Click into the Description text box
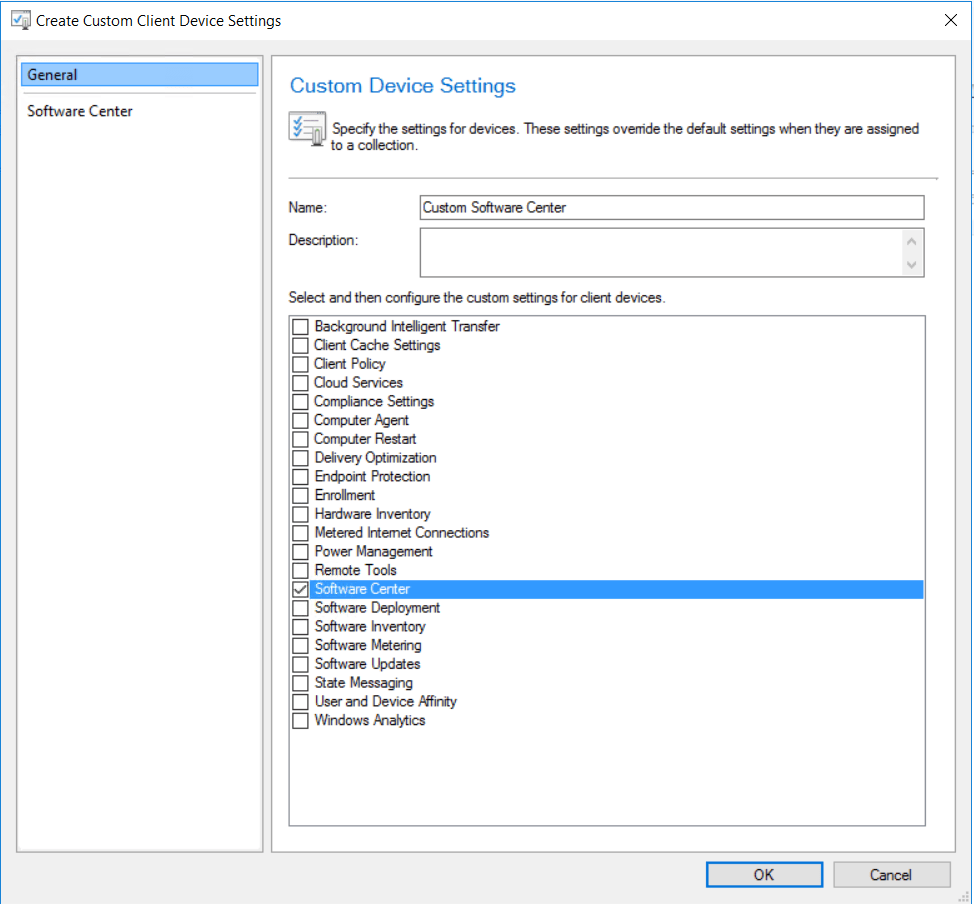The height and width of the screenshot is (904, 974). click(x=661, y=252)
